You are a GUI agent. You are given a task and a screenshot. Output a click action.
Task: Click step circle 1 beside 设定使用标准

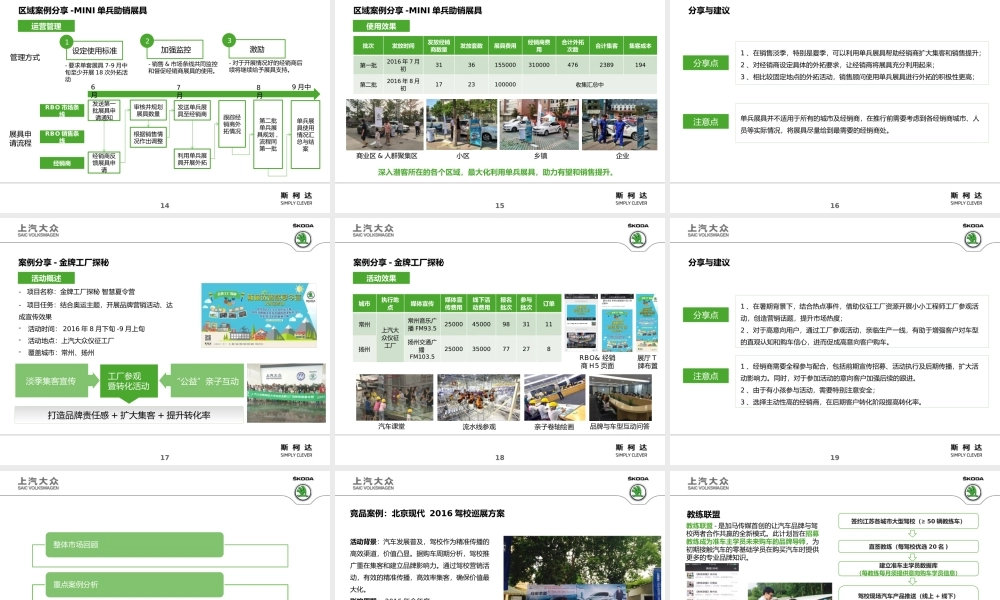(x=66, y=42)
